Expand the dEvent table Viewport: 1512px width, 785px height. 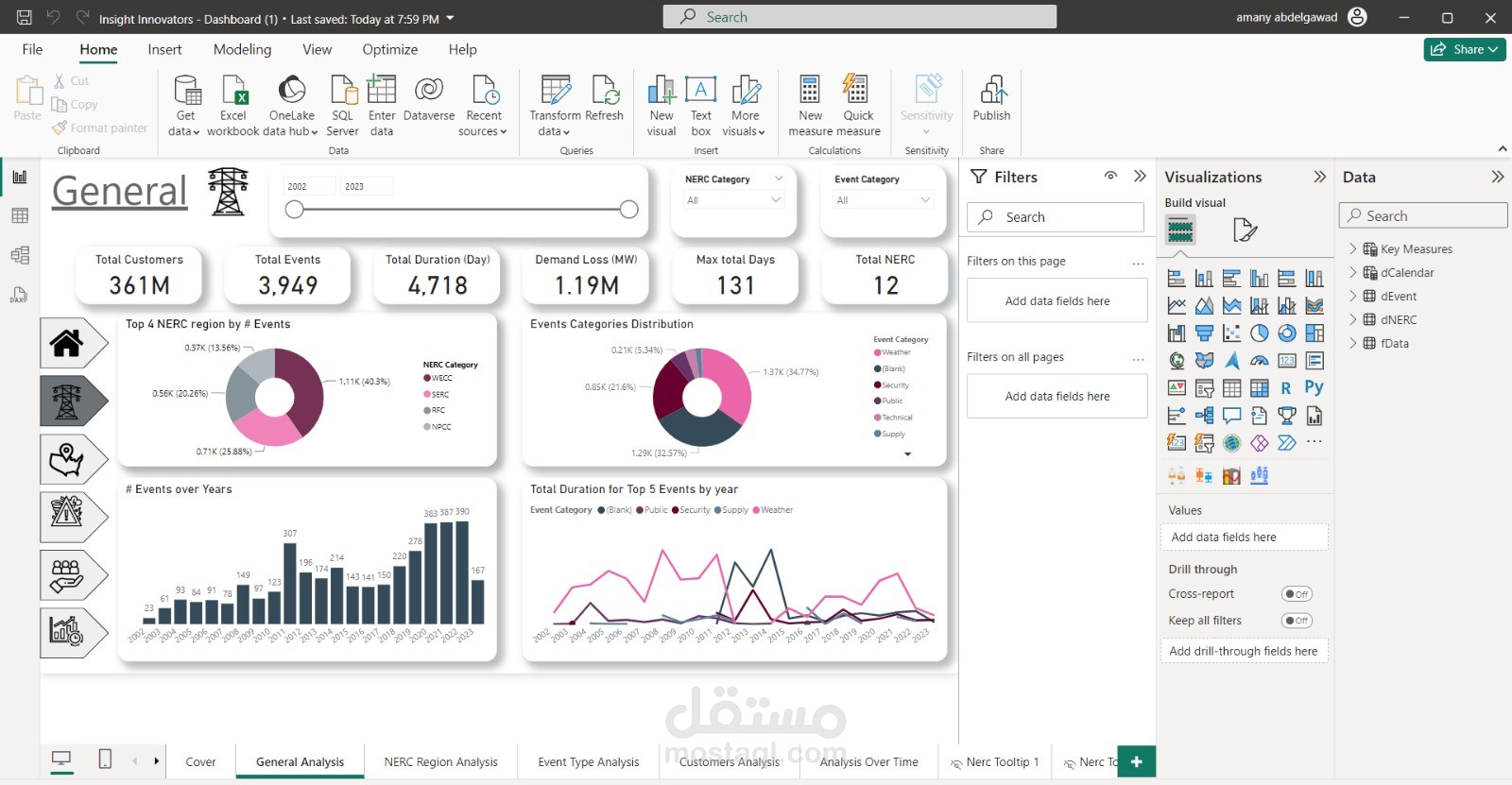pyautogui.click(x=1352, y=296)
